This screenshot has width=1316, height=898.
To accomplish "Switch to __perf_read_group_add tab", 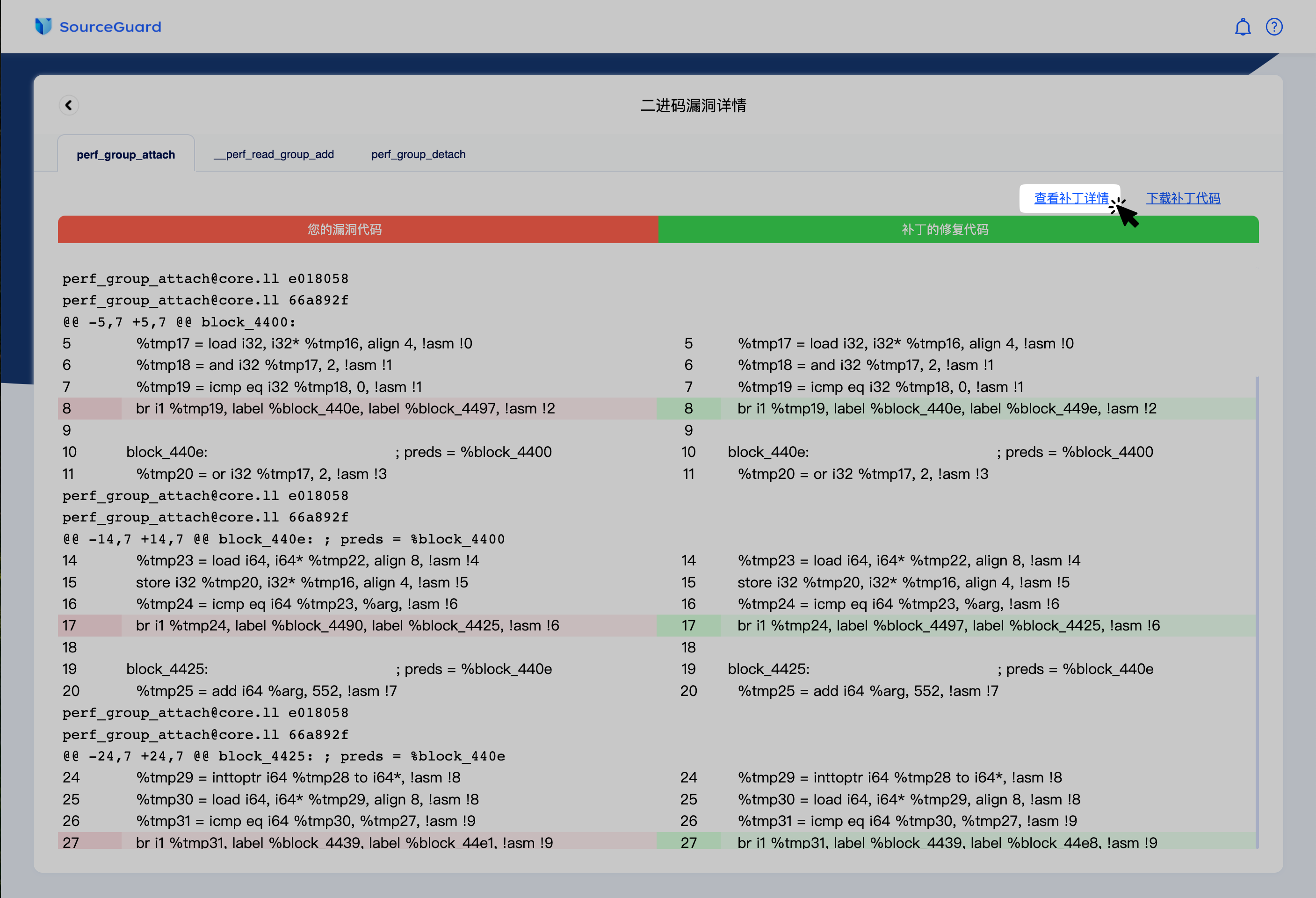I will point(274,154).
